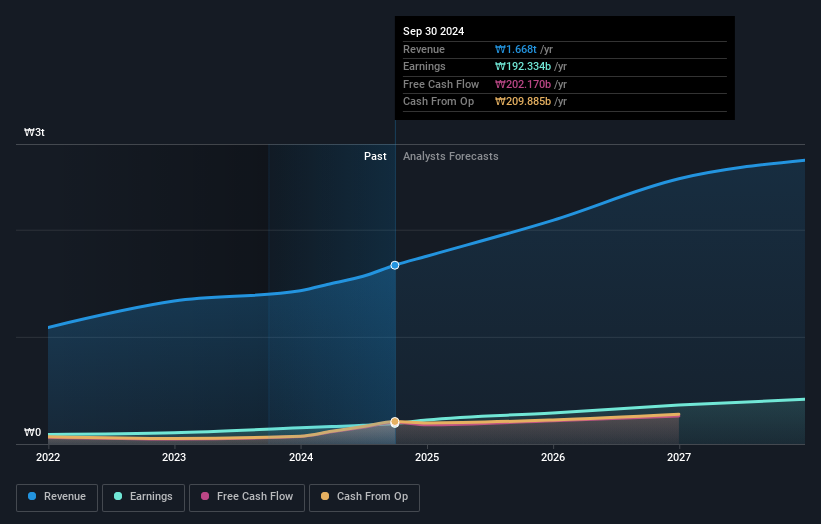Click the 2027 x-axis label
Image resolution: width=821 pixels, height=524 pixels.
click(679, 458)
